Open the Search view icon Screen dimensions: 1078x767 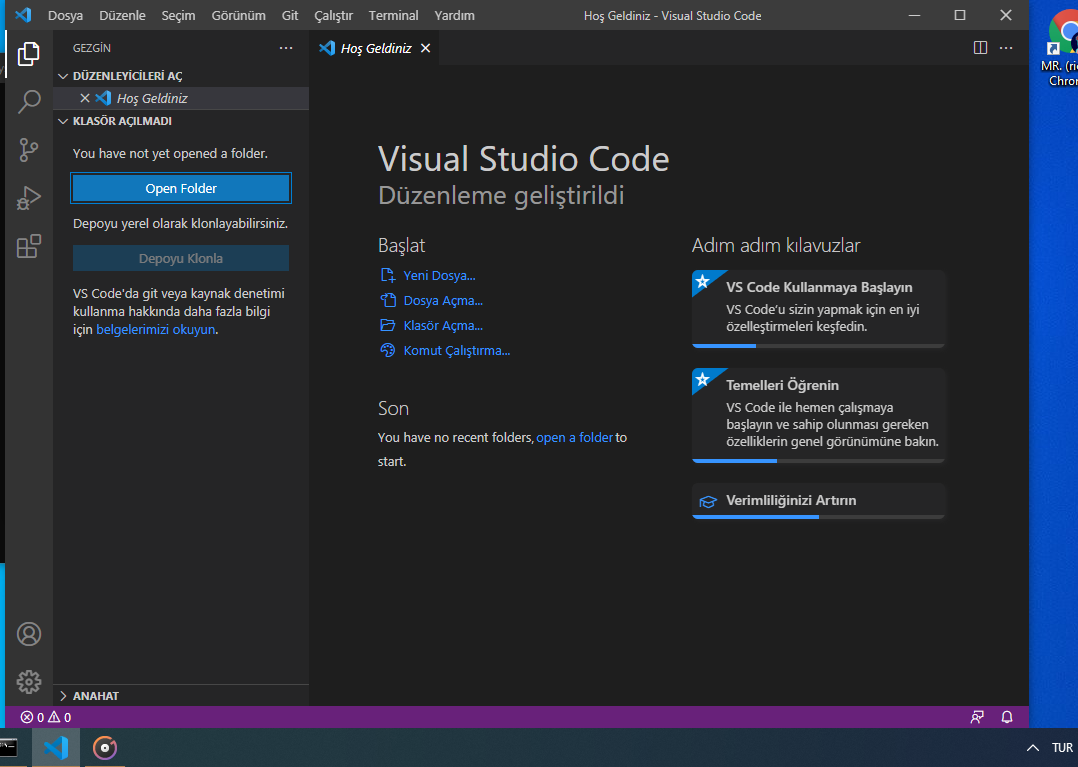tap(29, 102)
